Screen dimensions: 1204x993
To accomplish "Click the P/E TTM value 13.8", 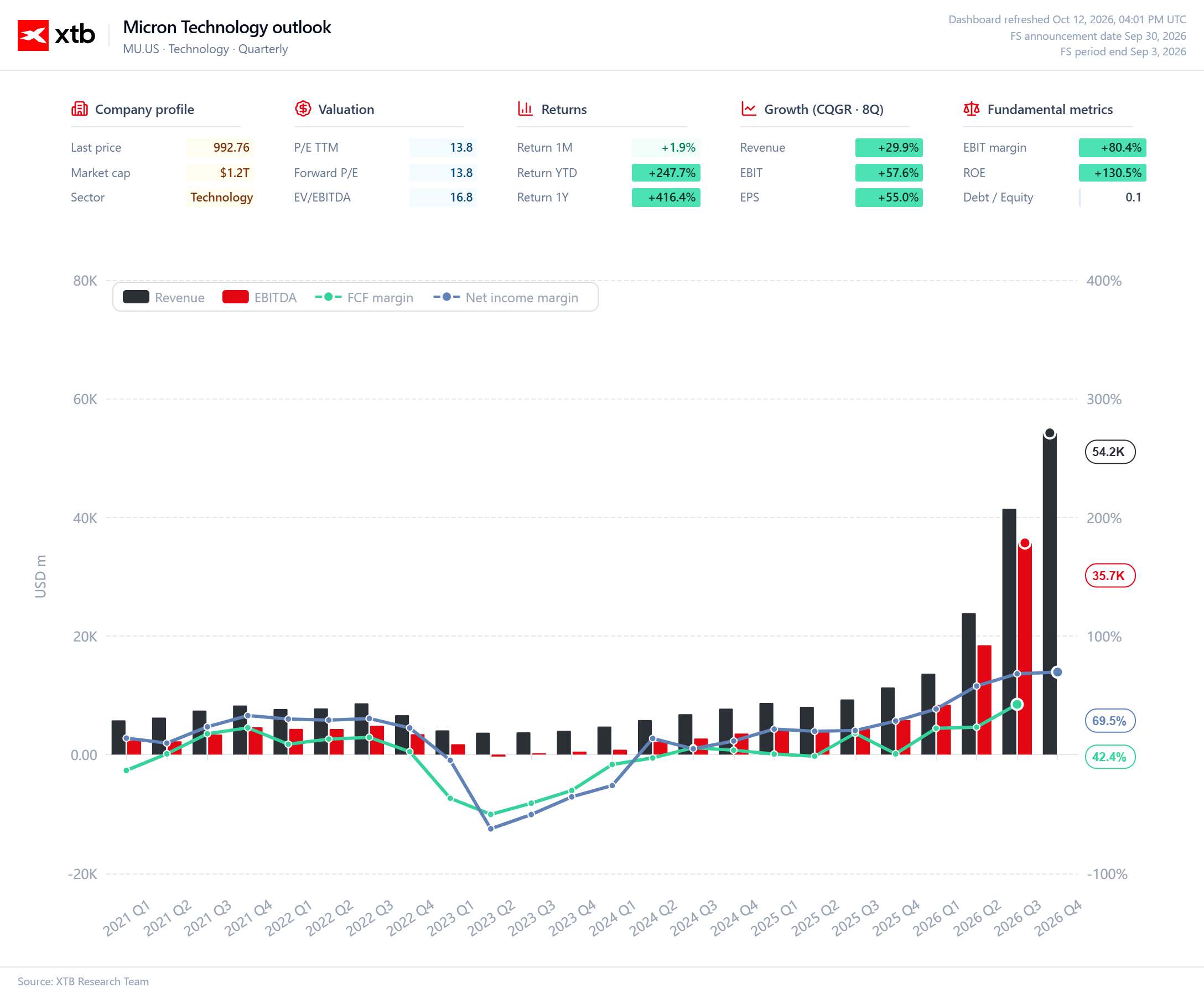I will point(443,148).
